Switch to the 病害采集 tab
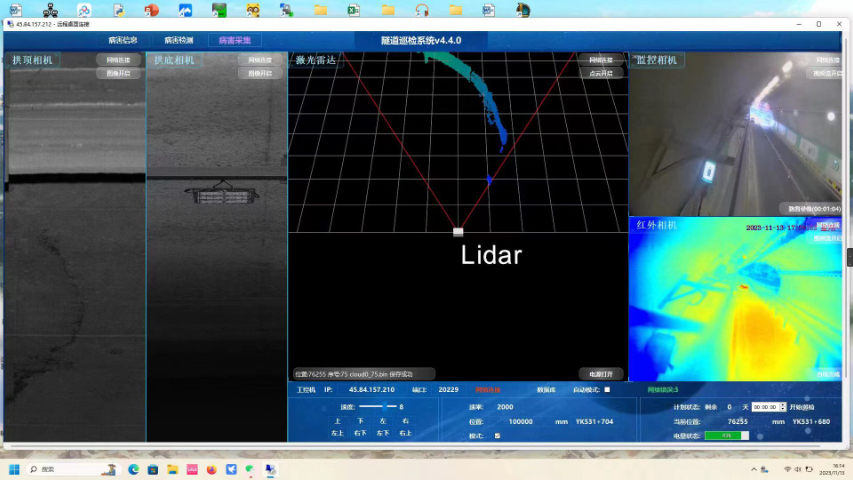The height and width of the screenshot is (480, 853). coord(235,41)
